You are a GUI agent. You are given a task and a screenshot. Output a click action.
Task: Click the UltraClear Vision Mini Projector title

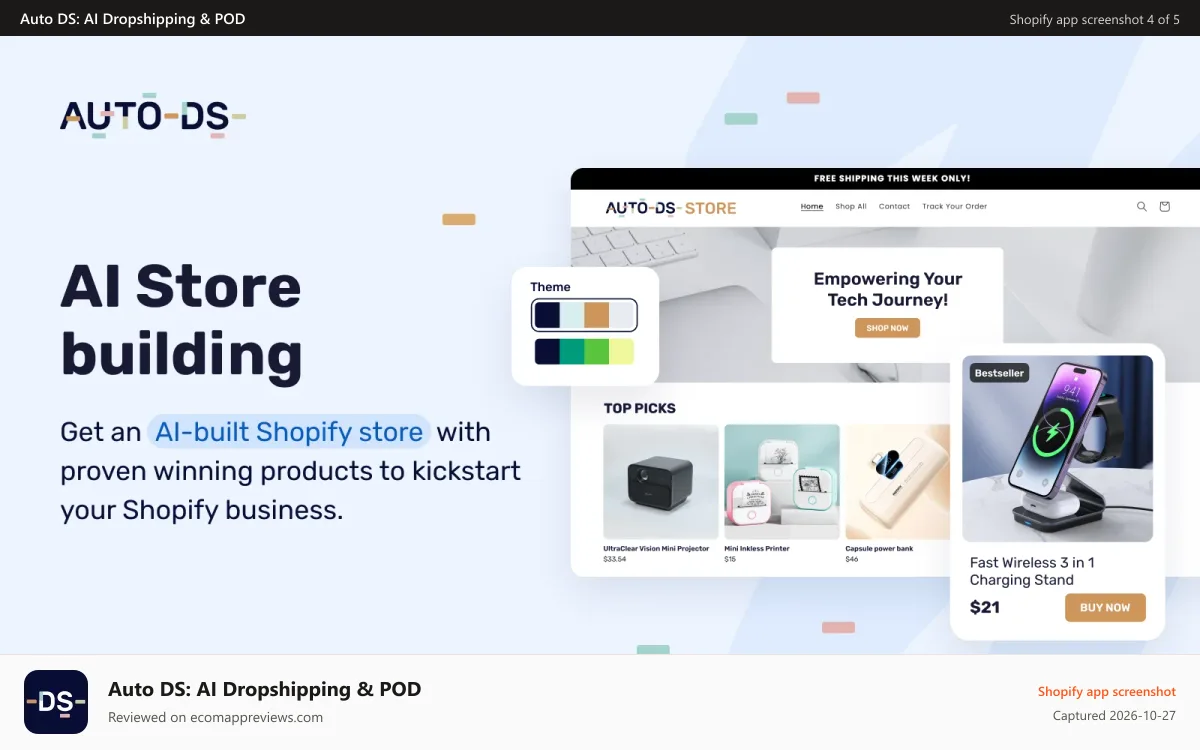click(656, 549)
